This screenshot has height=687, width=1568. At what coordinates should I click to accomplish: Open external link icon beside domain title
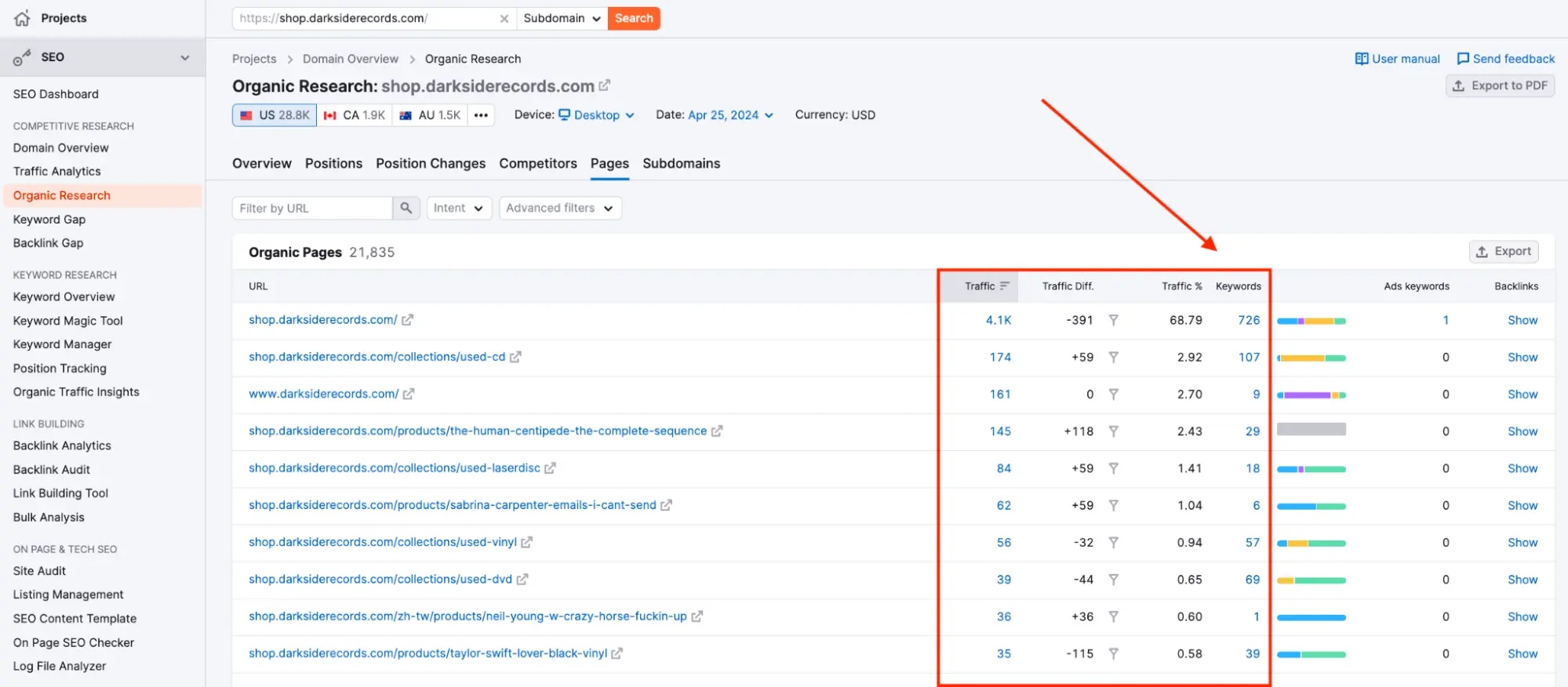tap(604, 85)
